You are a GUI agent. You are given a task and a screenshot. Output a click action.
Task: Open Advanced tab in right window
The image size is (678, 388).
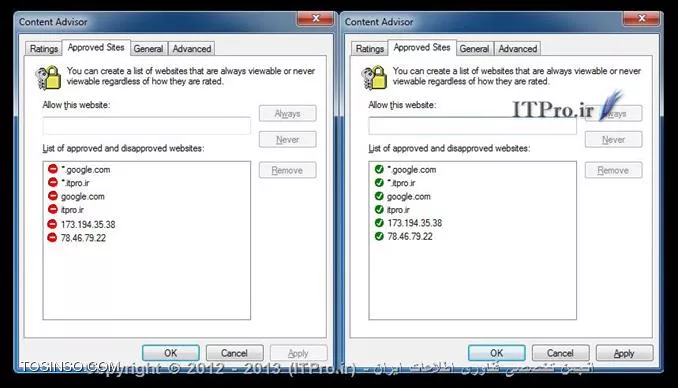(x=518, y=48)
